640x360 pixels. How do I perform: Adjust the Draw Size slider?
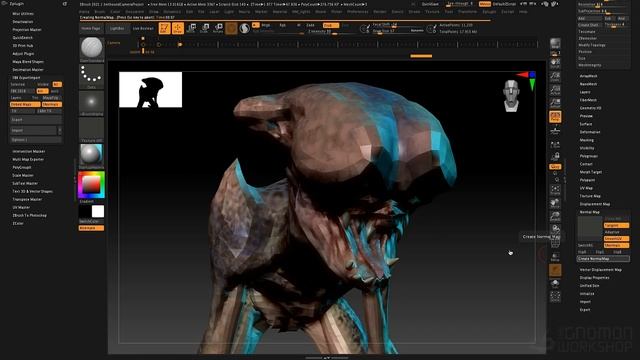[398, 31]
